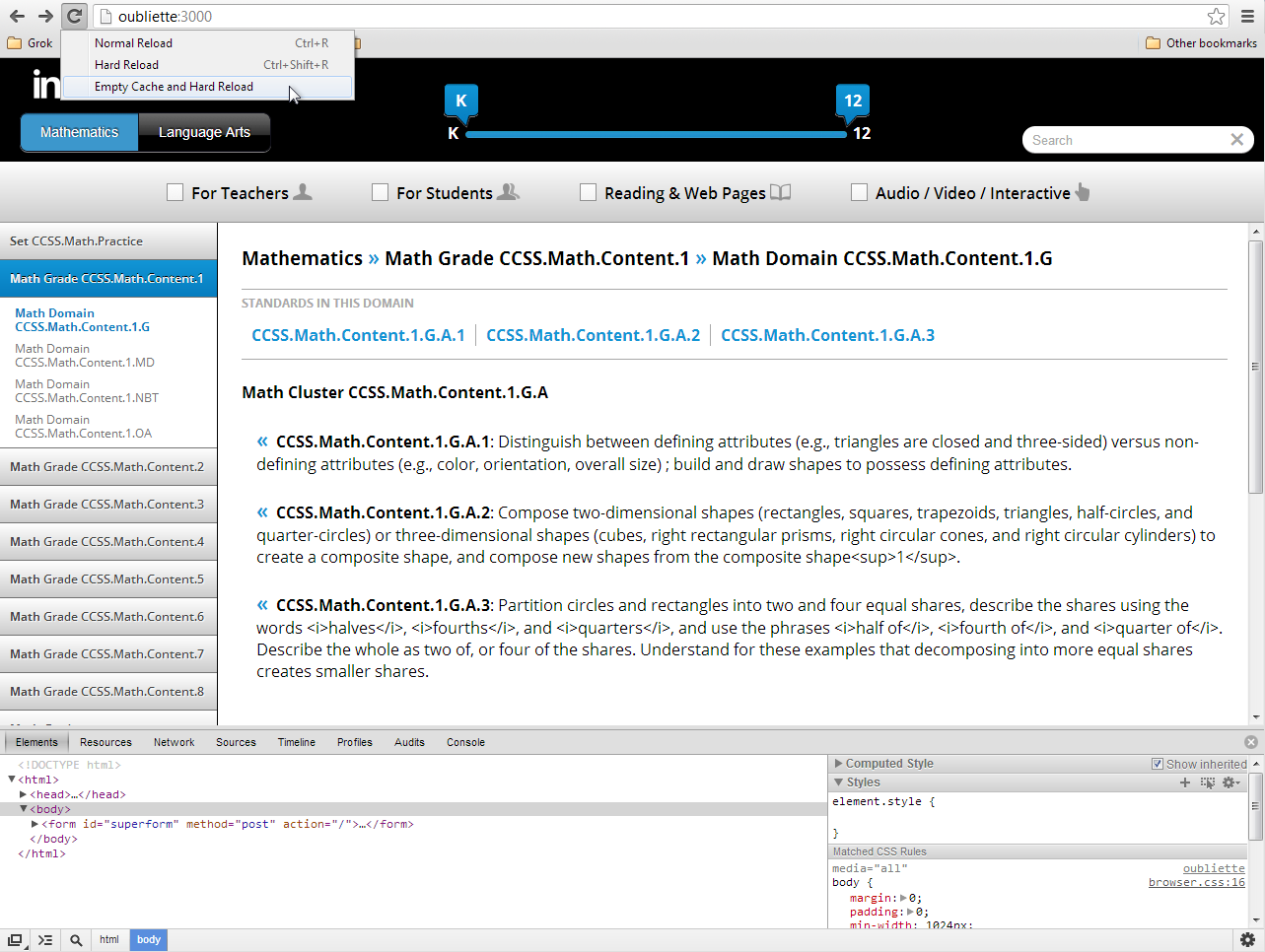The width and height of the screenshot is (1265, 952).
Task: Expand the superform form node
Action: (35, 824)
